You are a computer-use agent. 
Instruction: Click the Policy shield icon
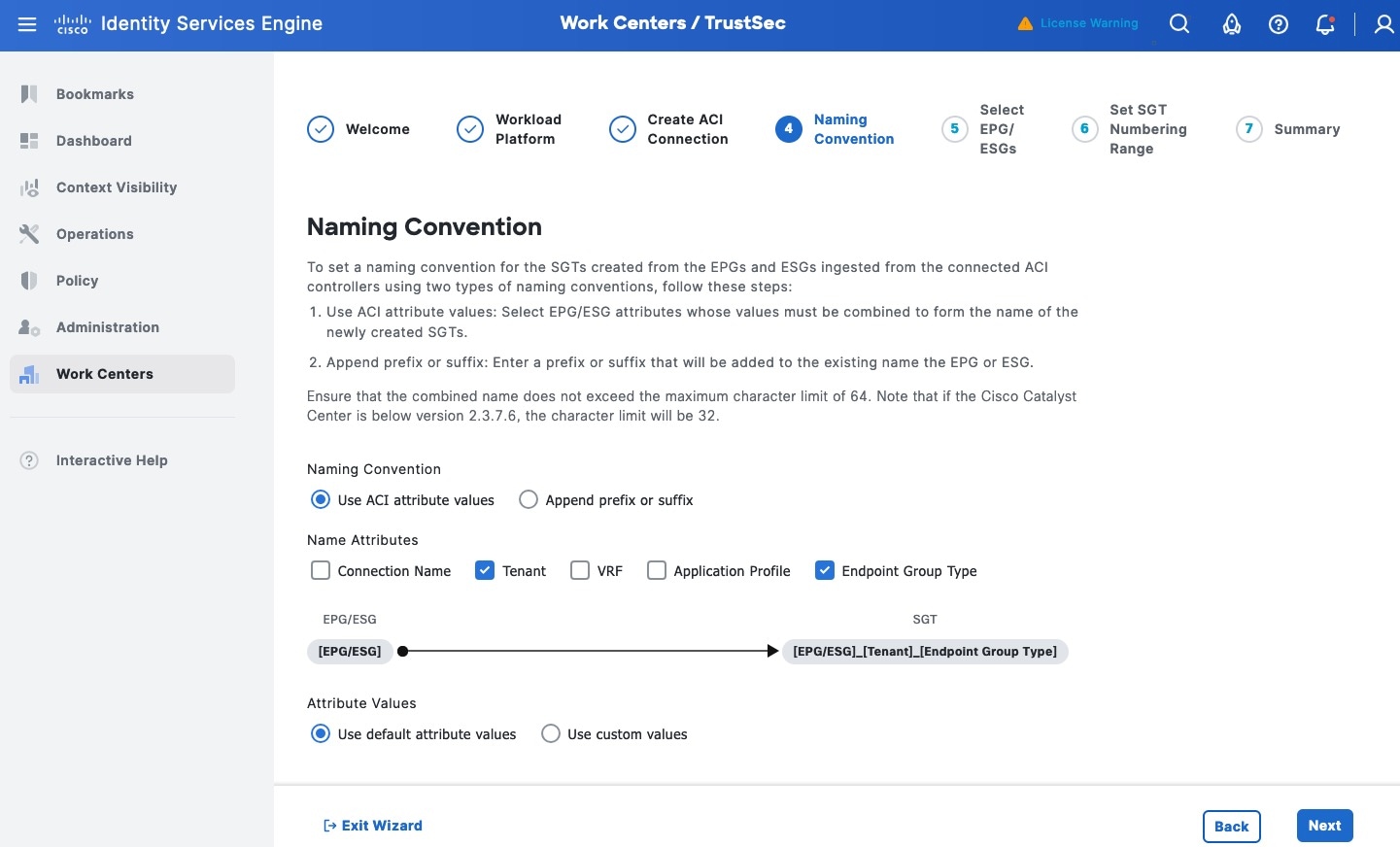(x=29, y=281)
